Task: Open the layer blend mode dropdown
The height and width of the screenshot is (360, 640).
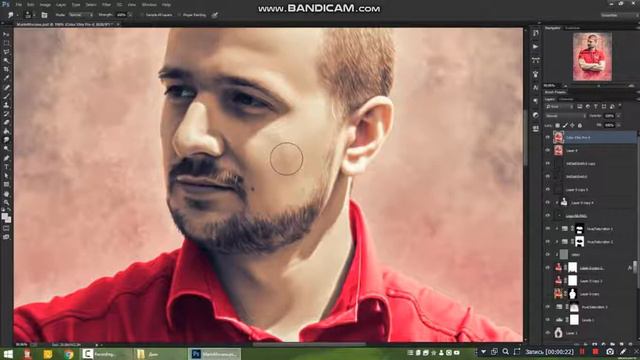Action: (565, 116)
